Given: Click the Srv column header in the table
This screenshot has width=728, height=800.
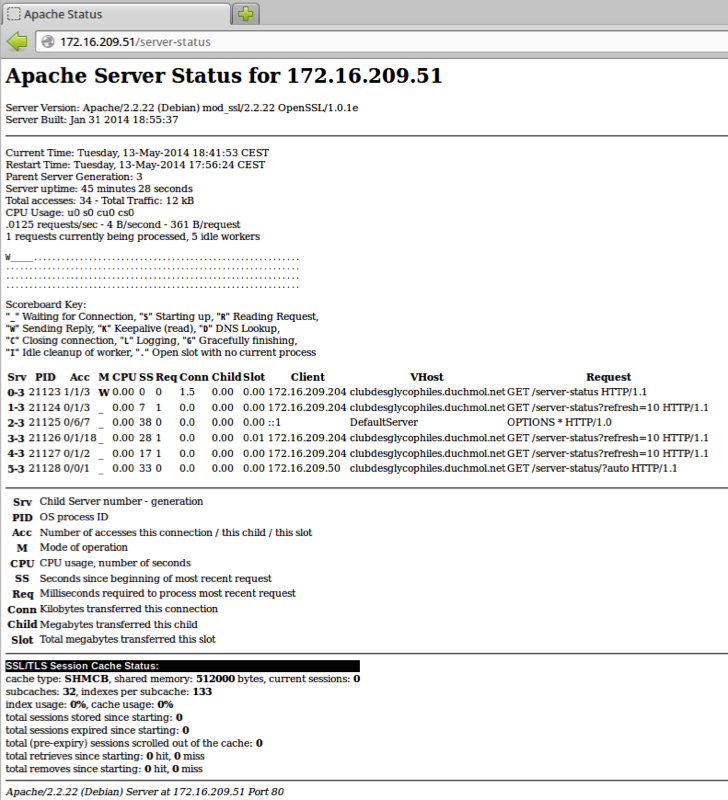Looking at the screenshot, I should [16, 377].
